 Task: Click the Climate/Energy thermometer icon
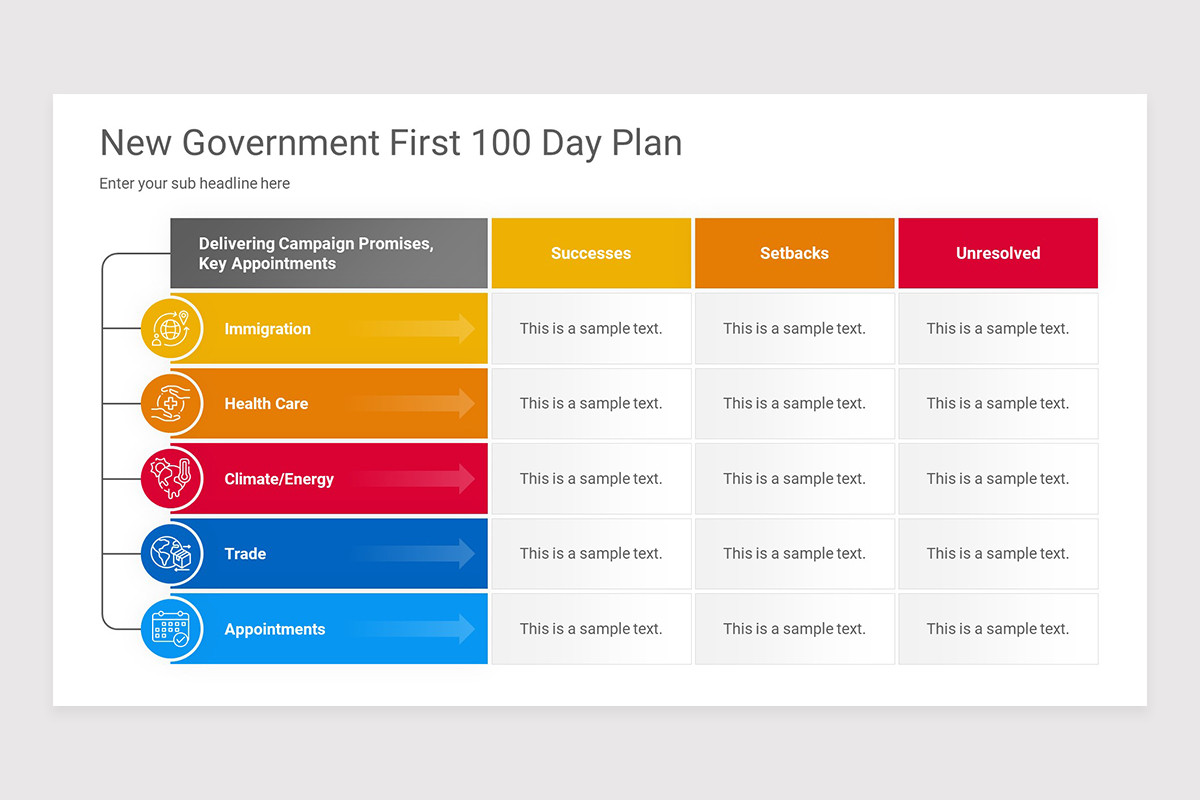coord(171,478)
